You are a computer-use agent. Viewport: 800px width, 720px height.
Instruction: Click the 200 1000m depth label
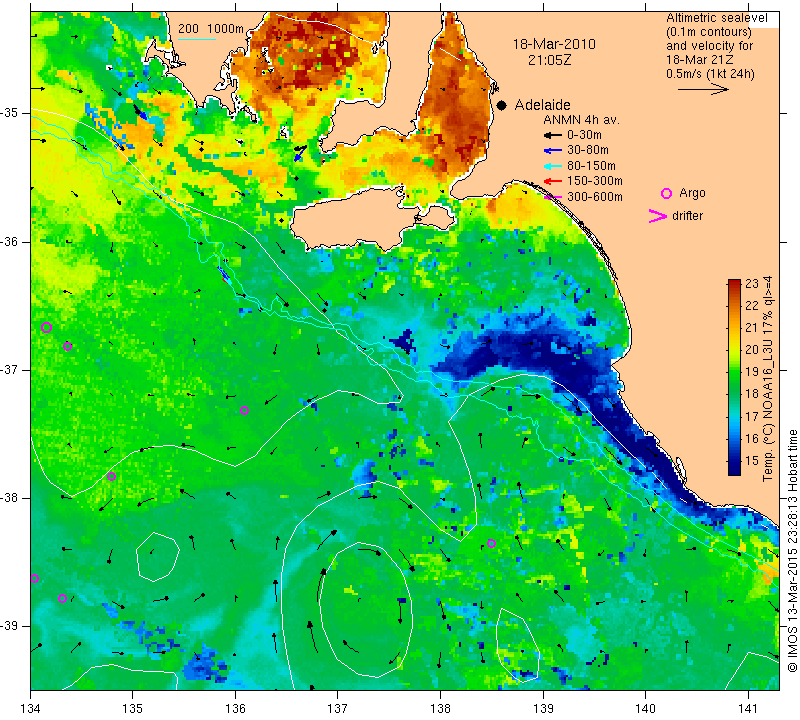tap(211, 29)
